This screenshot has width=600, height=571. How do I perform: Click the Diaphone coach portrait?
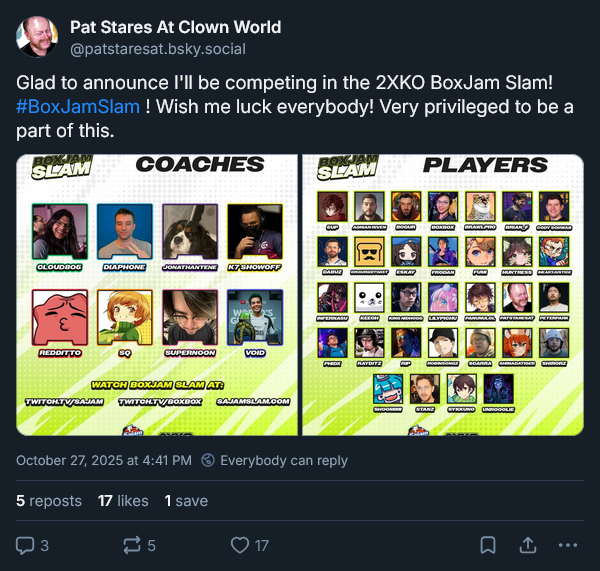[x=125, y=232]
